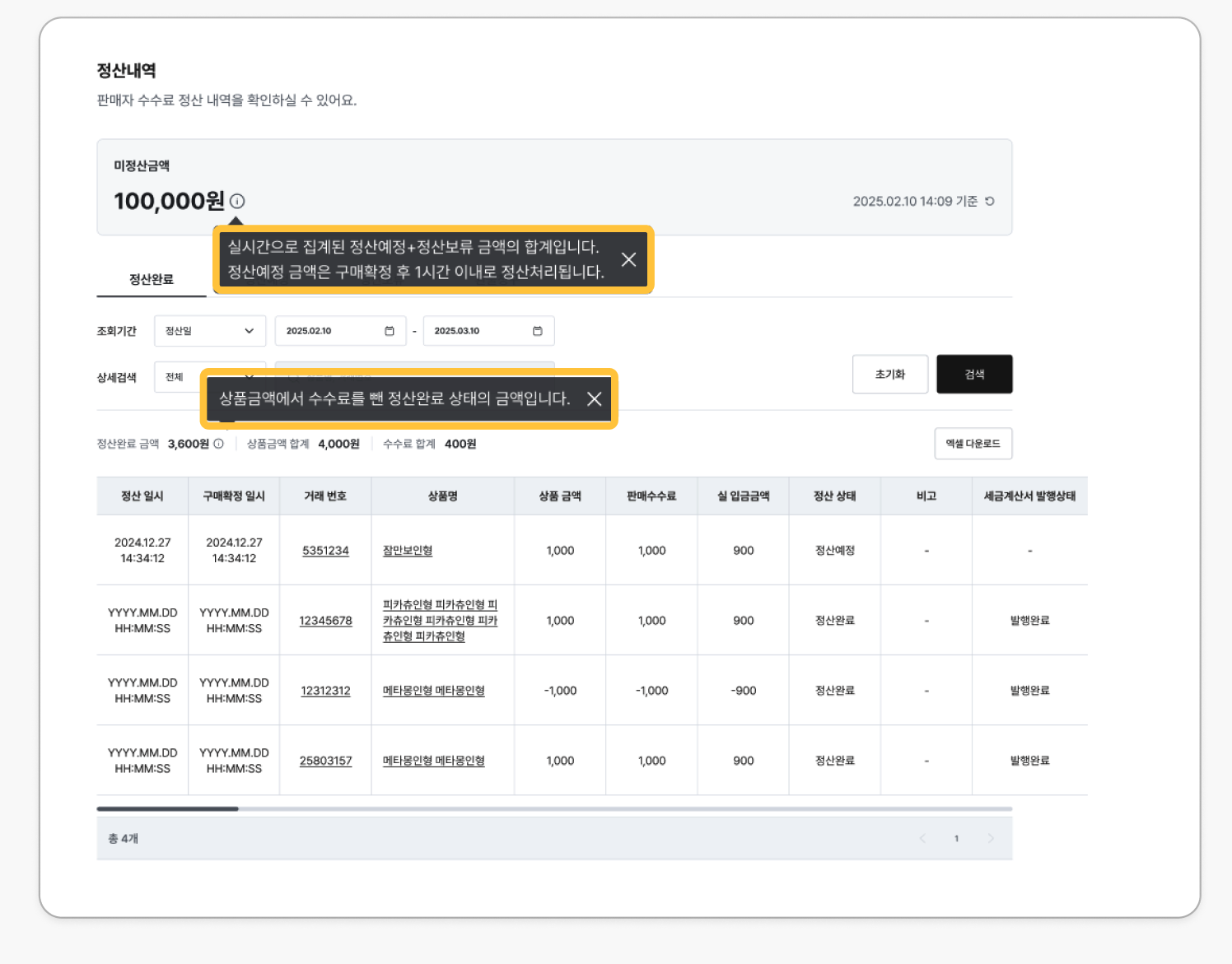Viewport: 1232px width, 964px height.
Task: Open transaction number 12312312
Action: point(325,691)
